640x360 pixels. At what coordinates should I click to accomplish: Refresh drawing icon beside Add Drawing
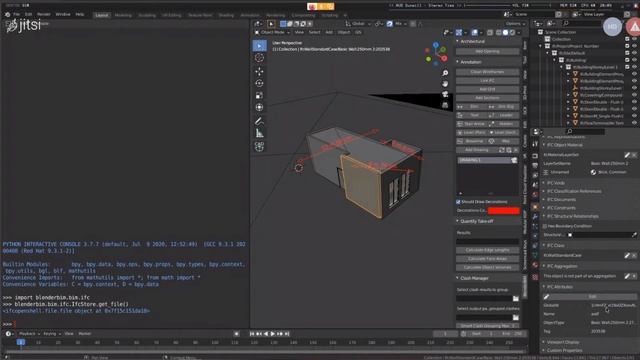pos(502,150)
